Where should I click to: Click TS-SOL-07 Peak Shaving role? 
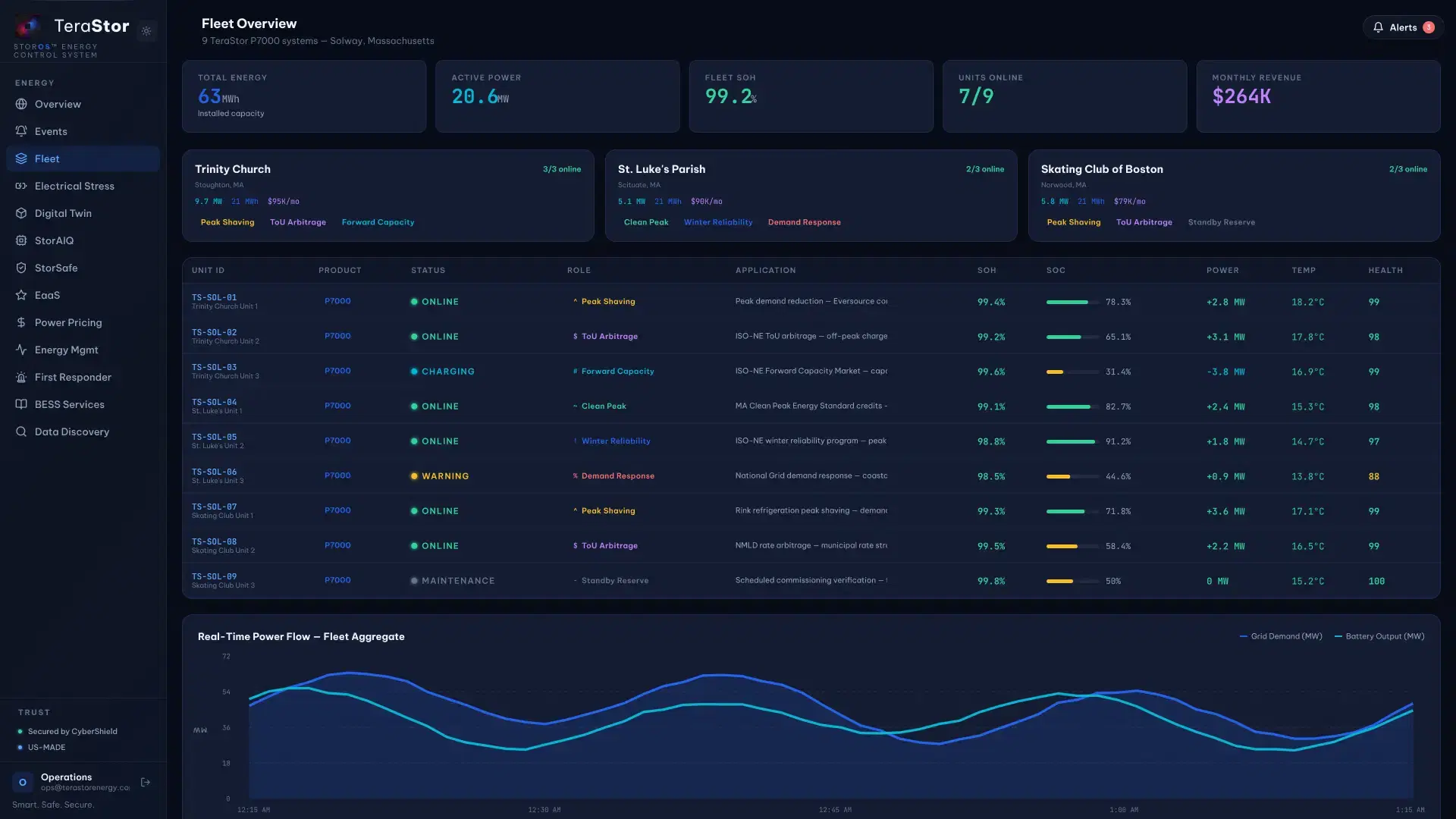(604, 511)
